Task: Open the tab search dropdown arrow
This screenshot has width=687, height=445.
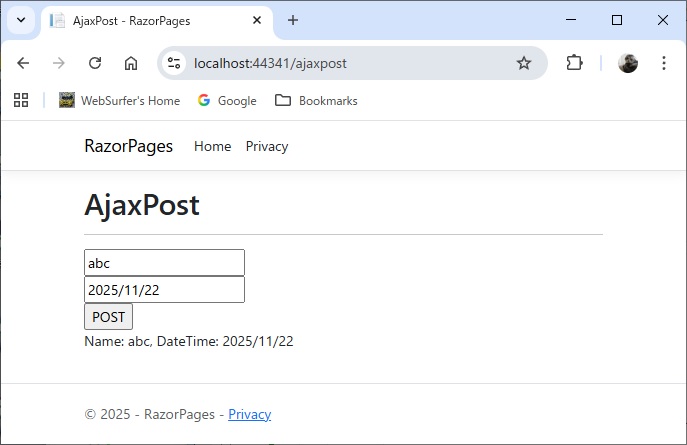Action: (21, 20)
